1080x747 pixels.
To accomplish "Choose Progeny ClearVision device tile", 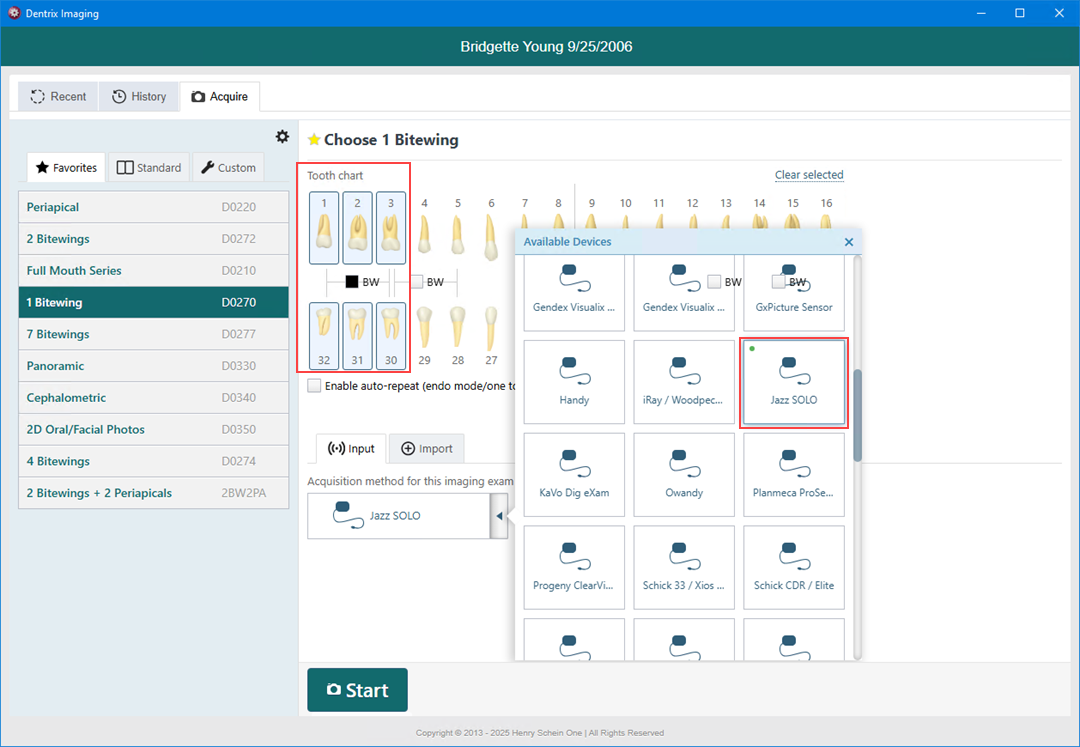I will click(x=574, y=567).
